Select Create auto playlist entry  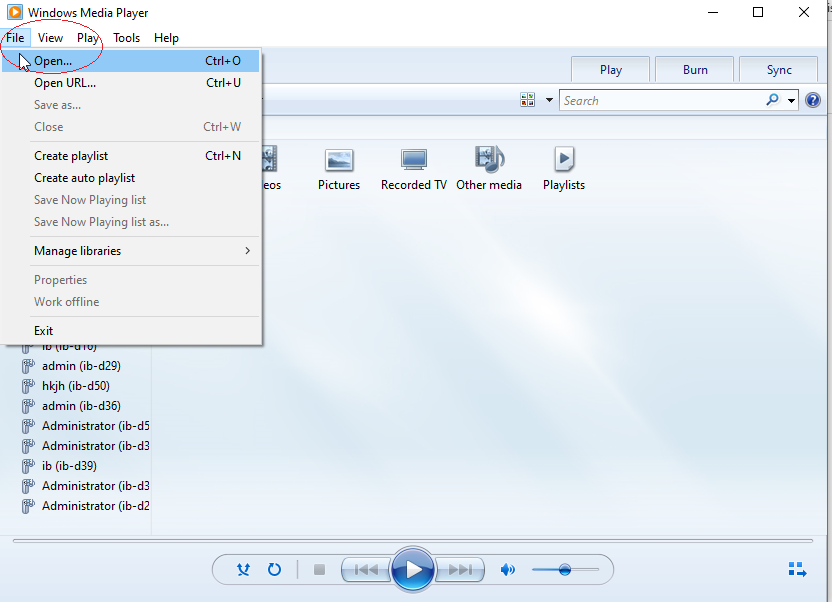click(x=131, y=178)
